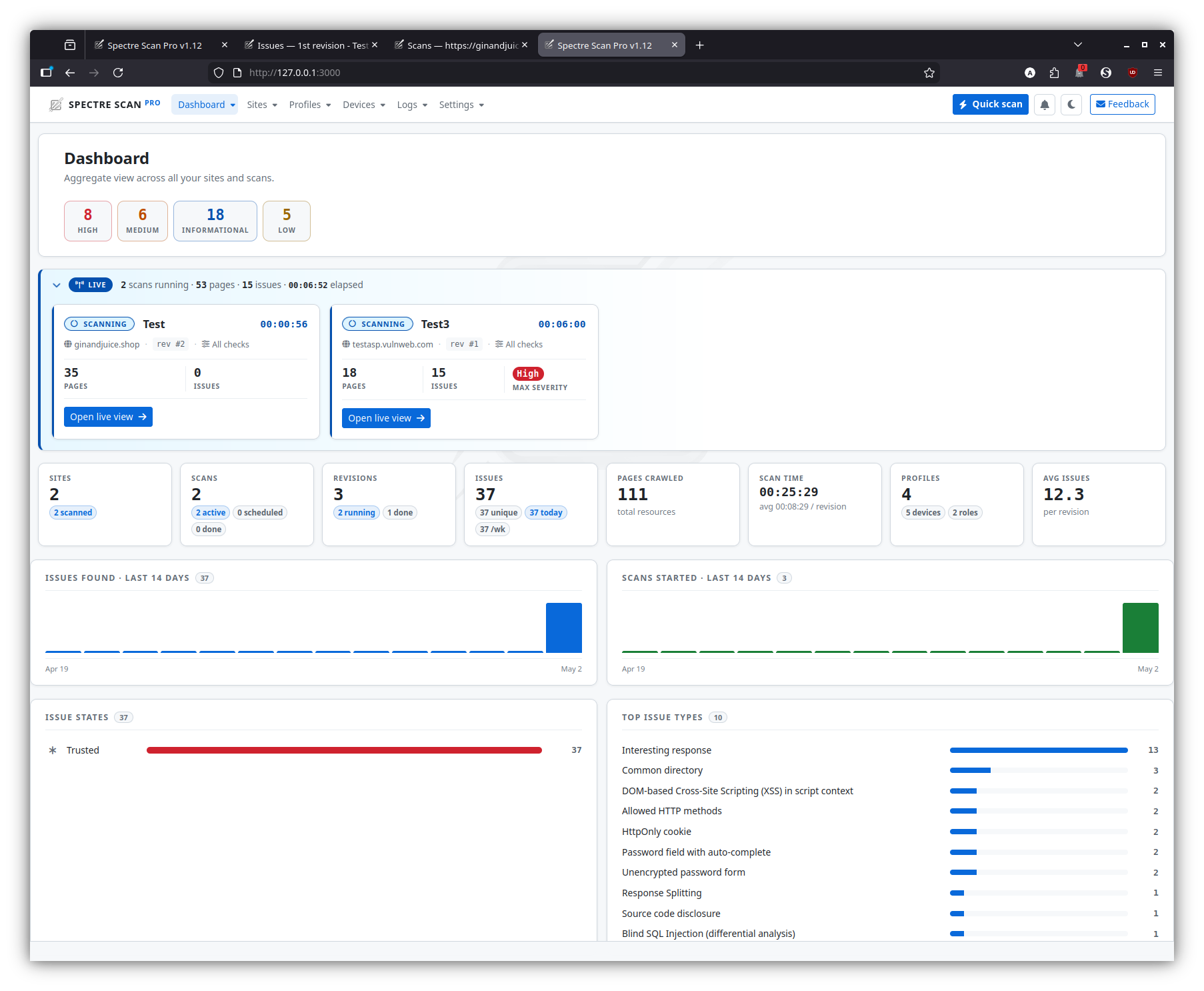Click the 5 devices badge
1204x991 pixels.
923,513
